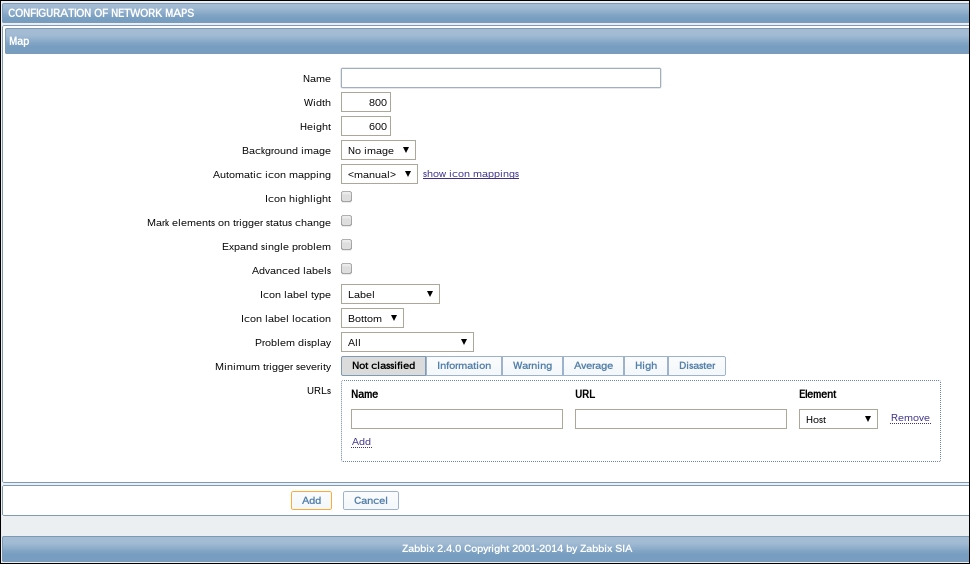The image size is (970, 564).
Task: Open the URL Element Host dropdown
Action: click(838, 419)
